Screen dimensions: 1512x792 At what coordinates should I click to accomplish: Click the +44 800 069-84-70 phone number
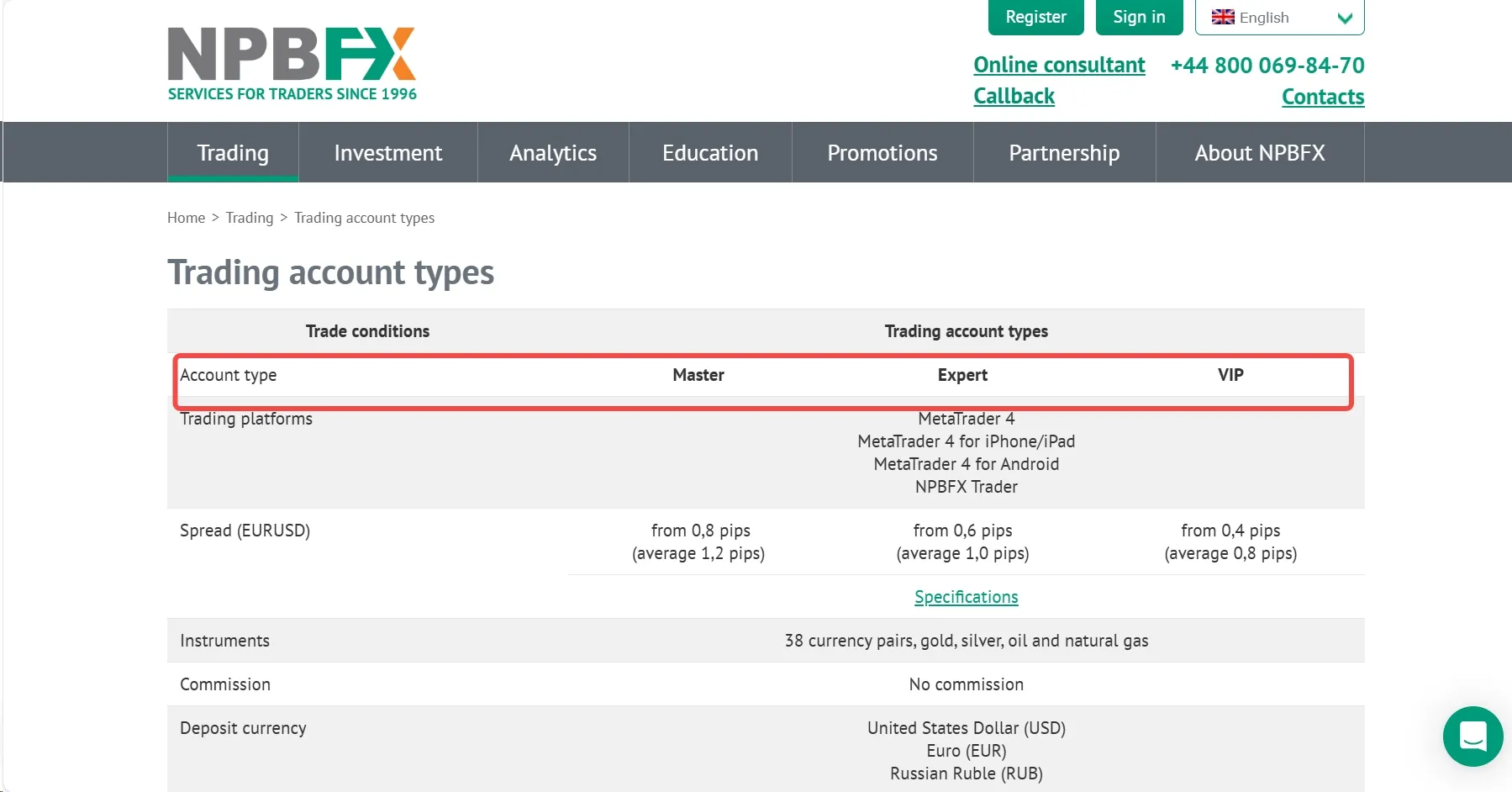pyautogui.click(x=1267, y=65)
